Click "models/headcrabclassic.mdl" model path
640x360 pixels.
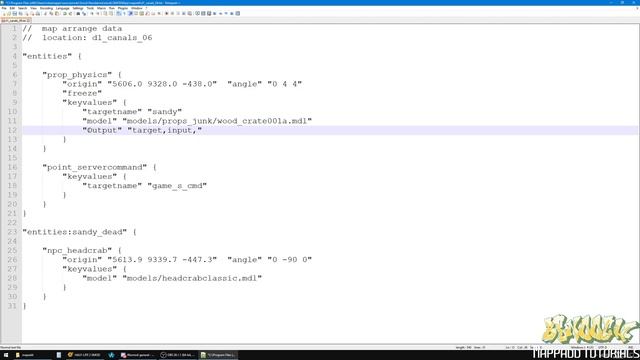[x=192, y=278]
